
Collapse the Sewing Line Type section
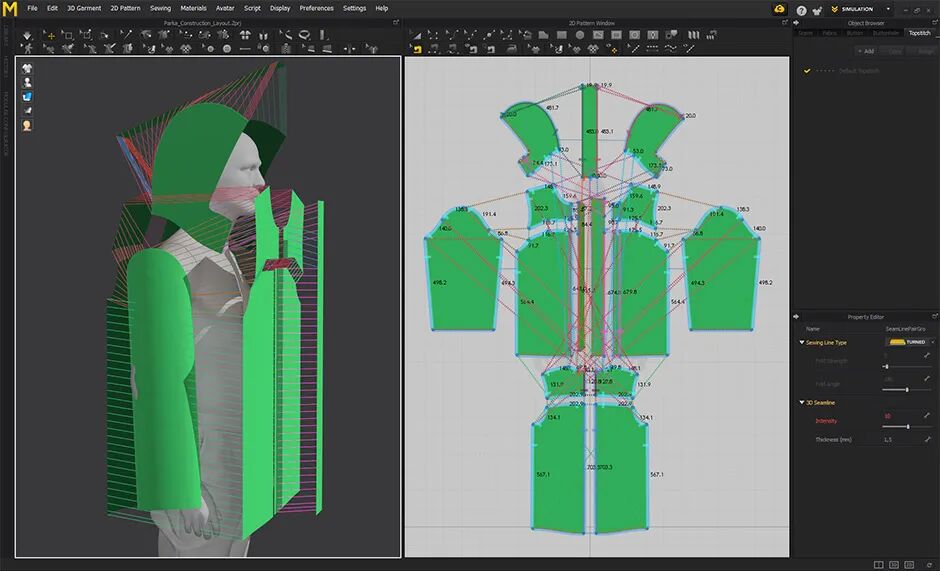point(802,342)
